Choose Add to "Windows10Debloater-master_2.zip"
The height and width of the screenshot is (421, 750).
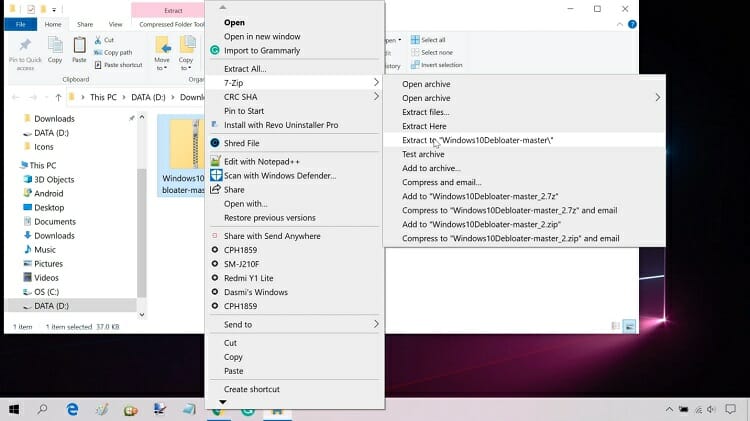(x=481, y=224)
